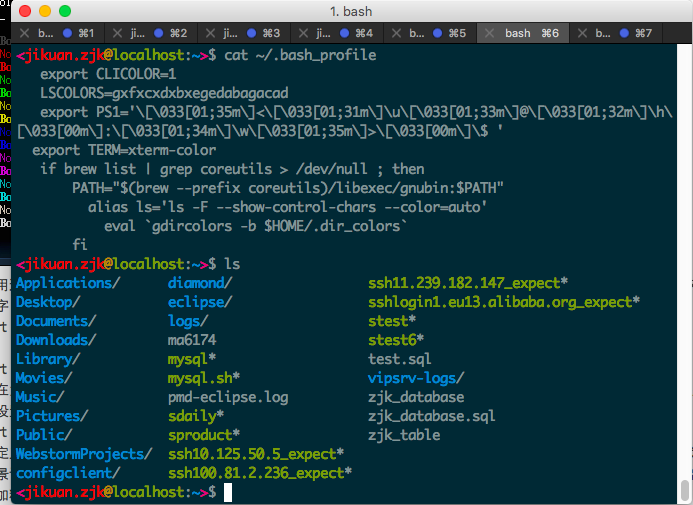The image size is (693, 505).
Task: Close the tab labeled ⌘4
Action: (x=300, y=33)
